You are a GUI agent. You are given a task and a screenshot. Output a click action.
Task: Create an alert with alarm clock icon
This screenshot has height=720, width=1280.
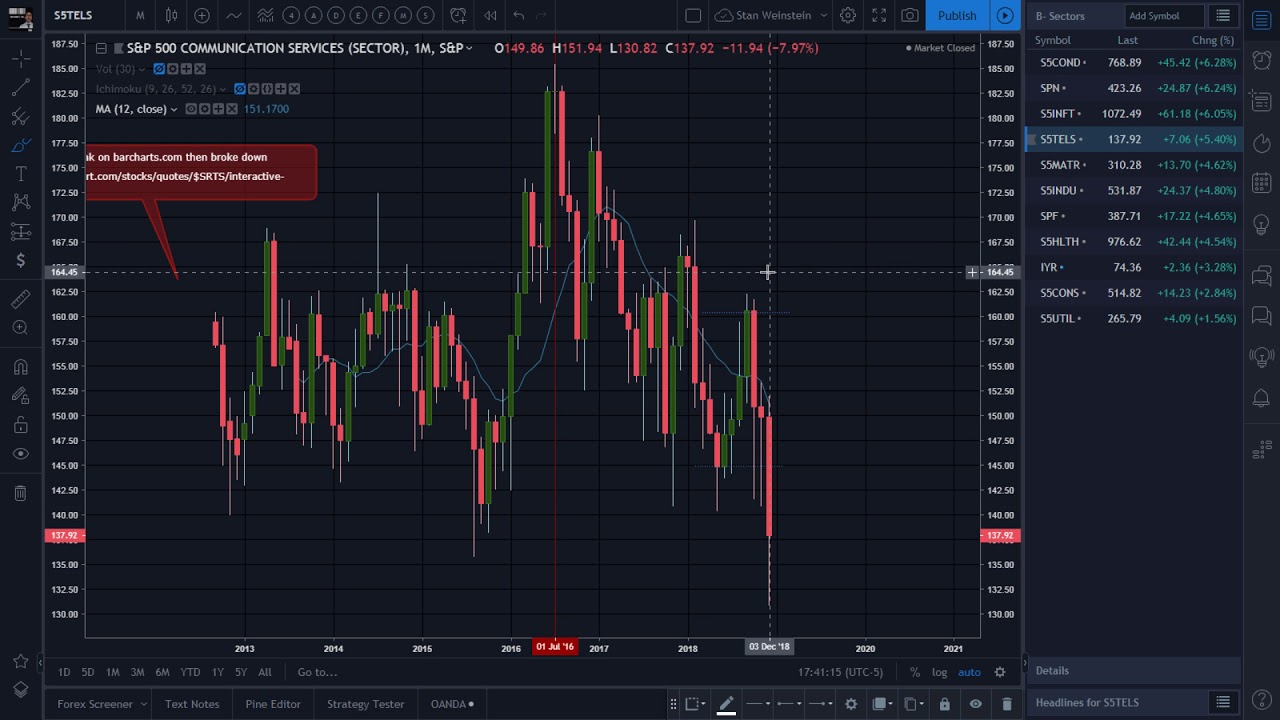pyautogui.click(x=458, y=15)
